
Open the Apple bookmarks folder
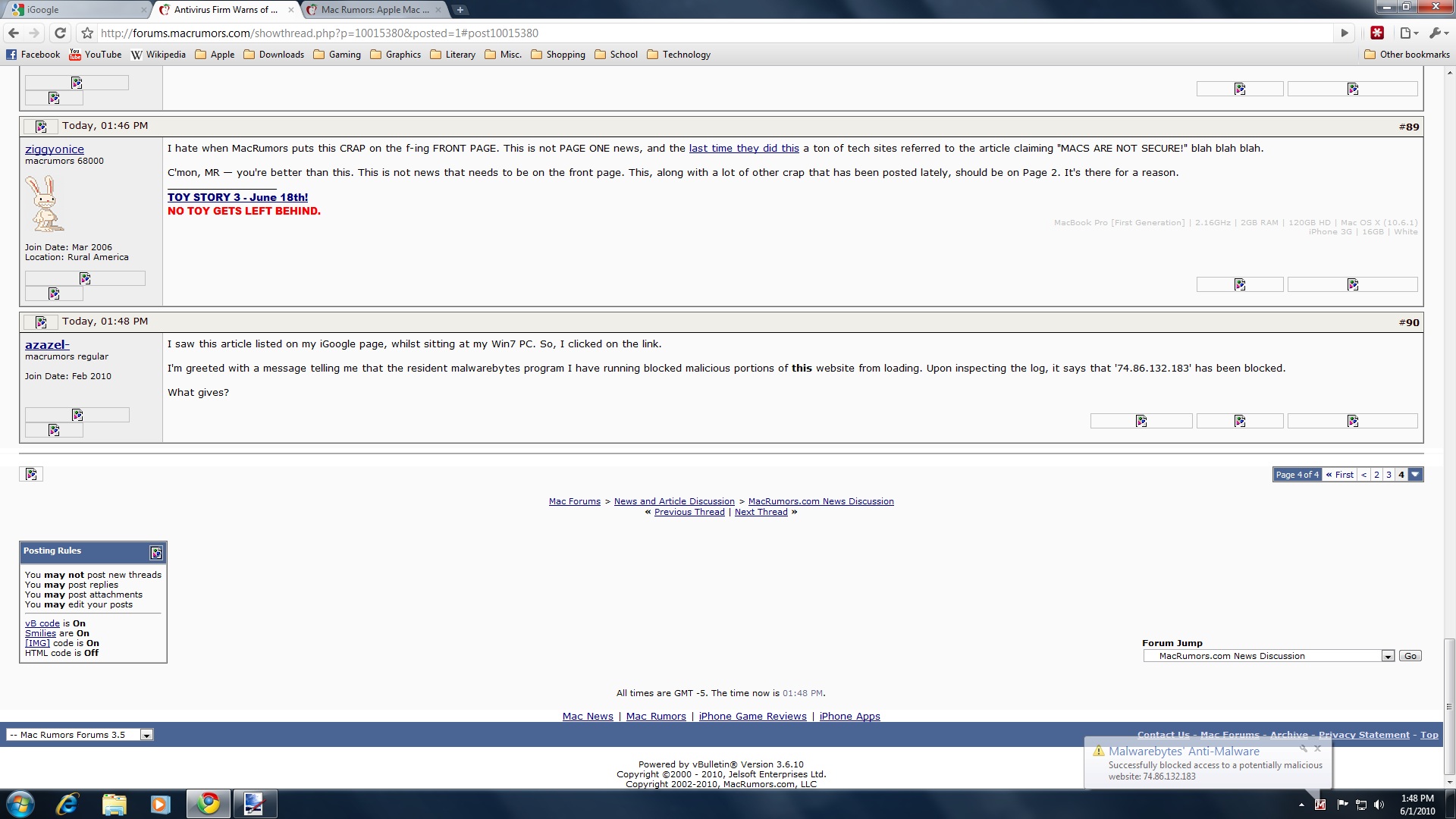pos(215,55)
